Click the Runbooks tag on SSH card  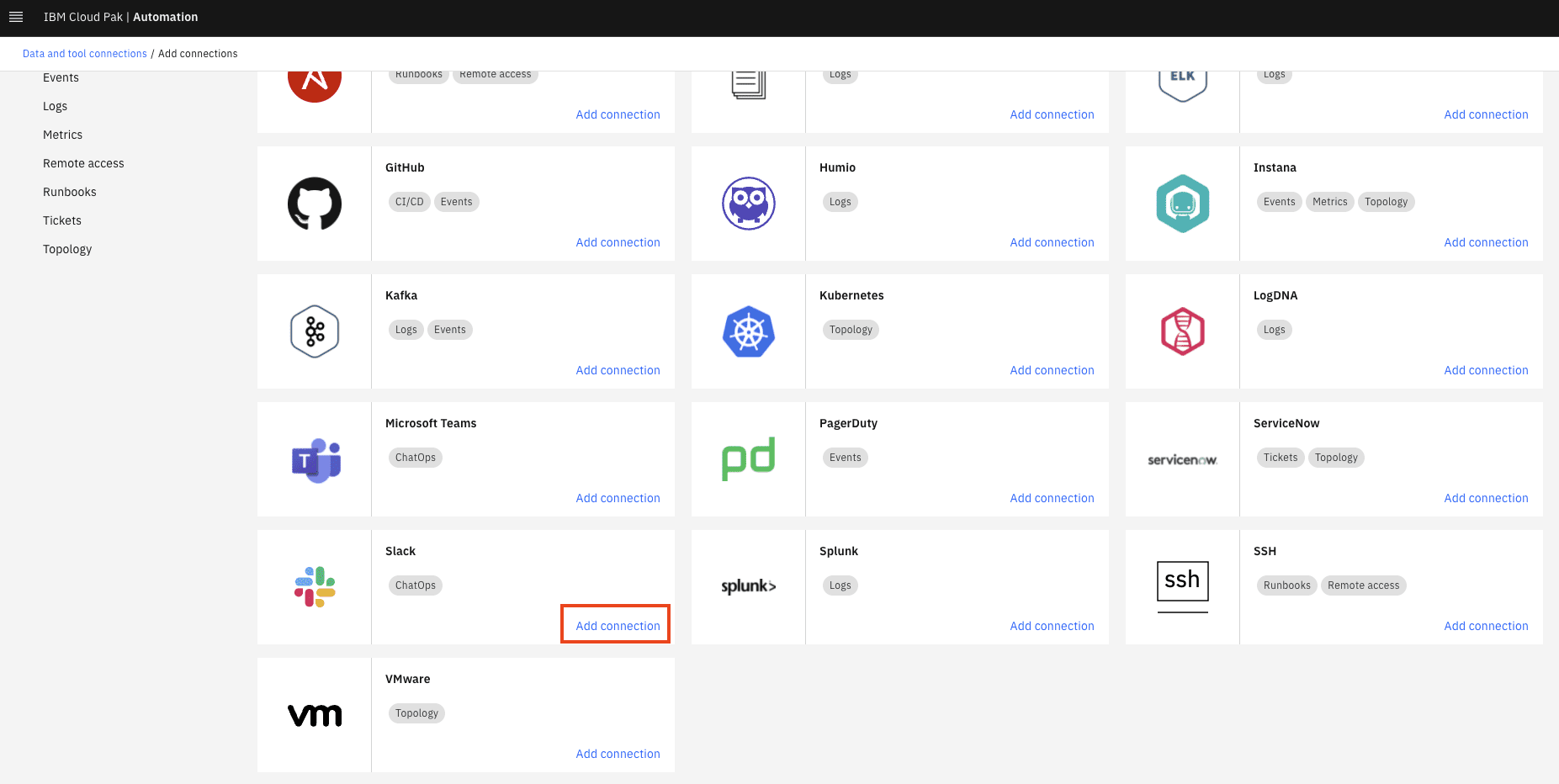pyautogui.click(x=1287, y=585)
